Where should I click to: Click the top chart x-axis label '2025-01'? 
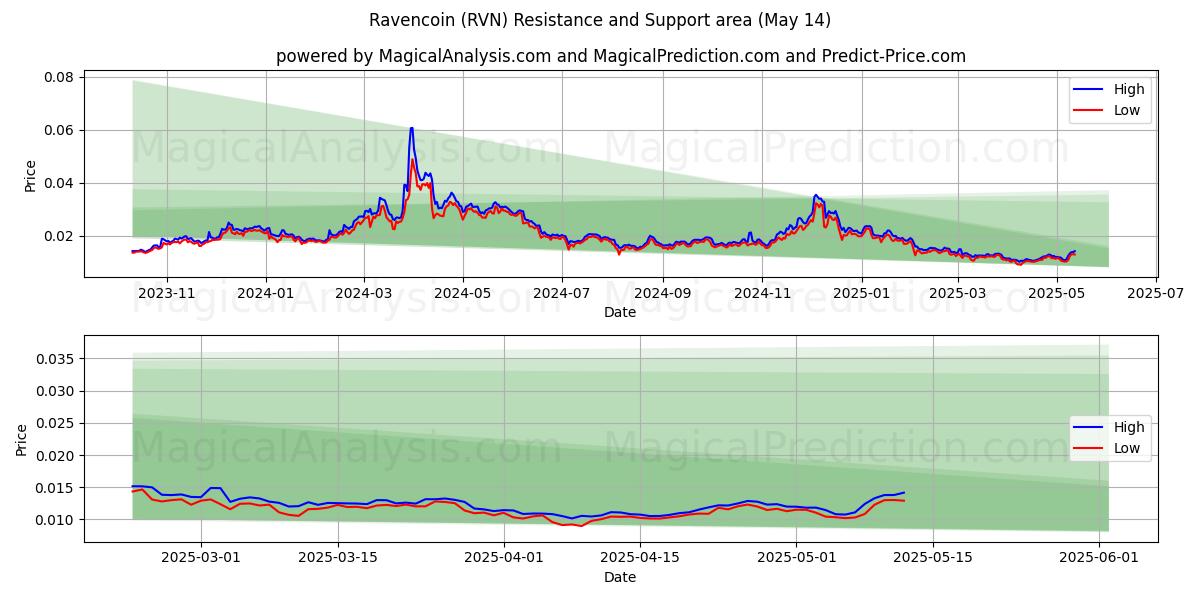[x=860, y=293]
